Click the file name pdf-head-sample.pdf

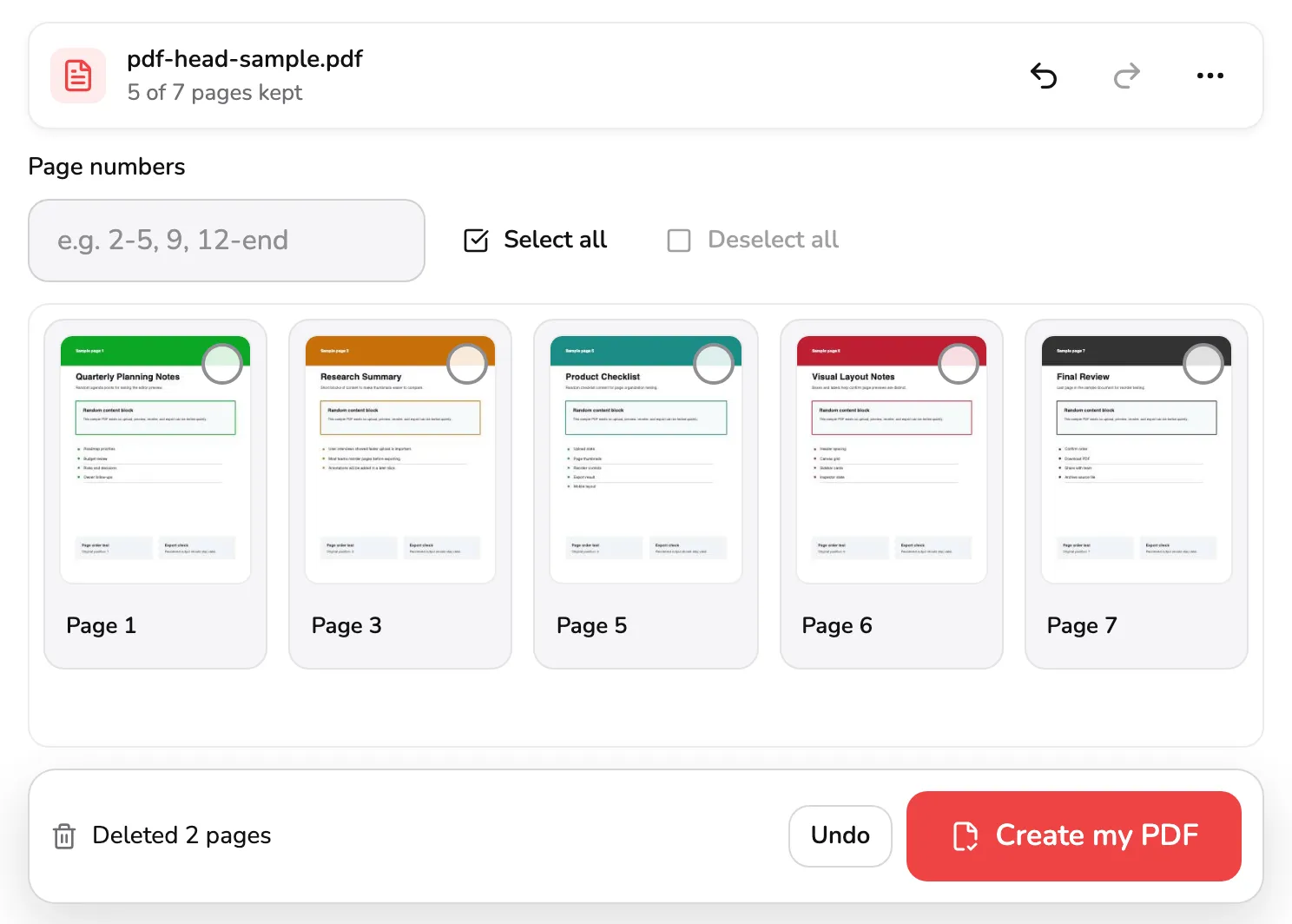coord(245,59)
